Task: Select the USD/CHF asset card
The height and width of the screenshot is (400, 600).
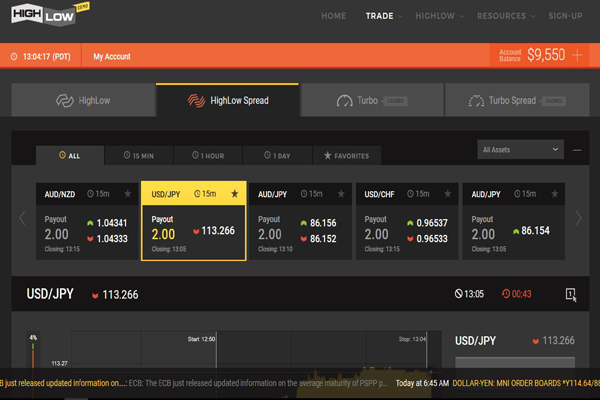Action: (x=407, y=221)
